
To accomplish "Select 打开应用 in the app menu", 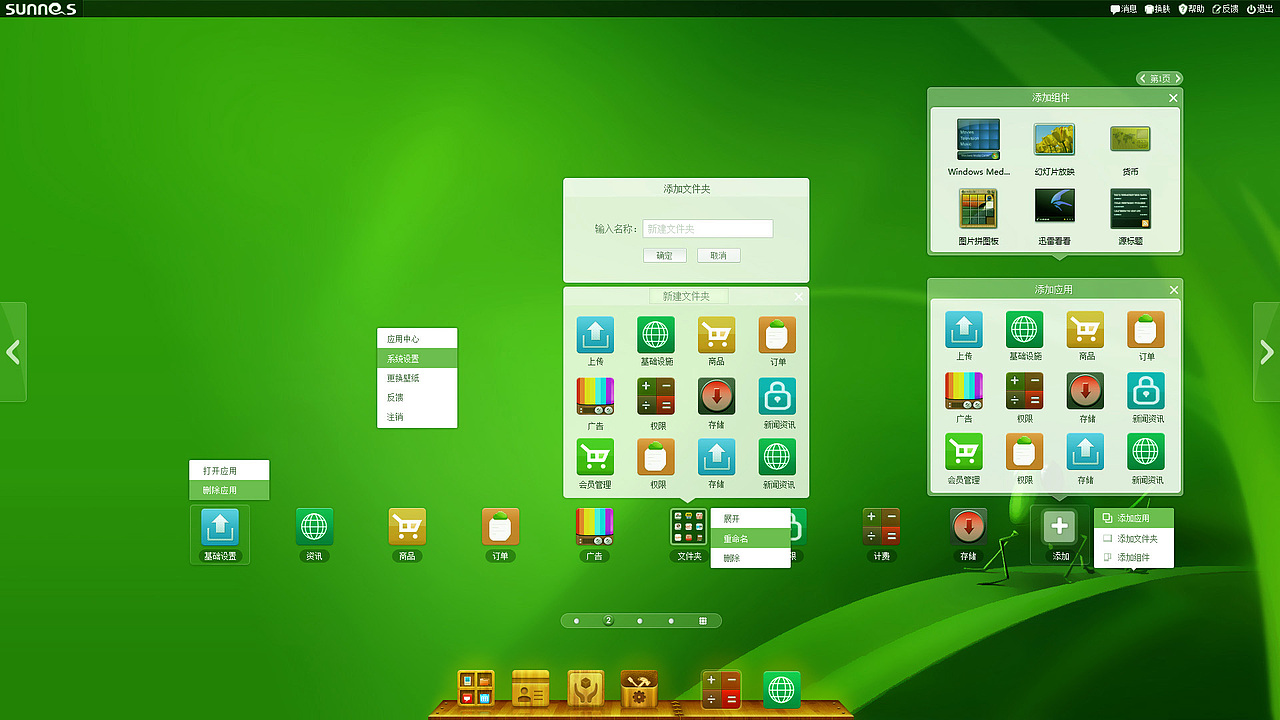I will click(229, 471).
